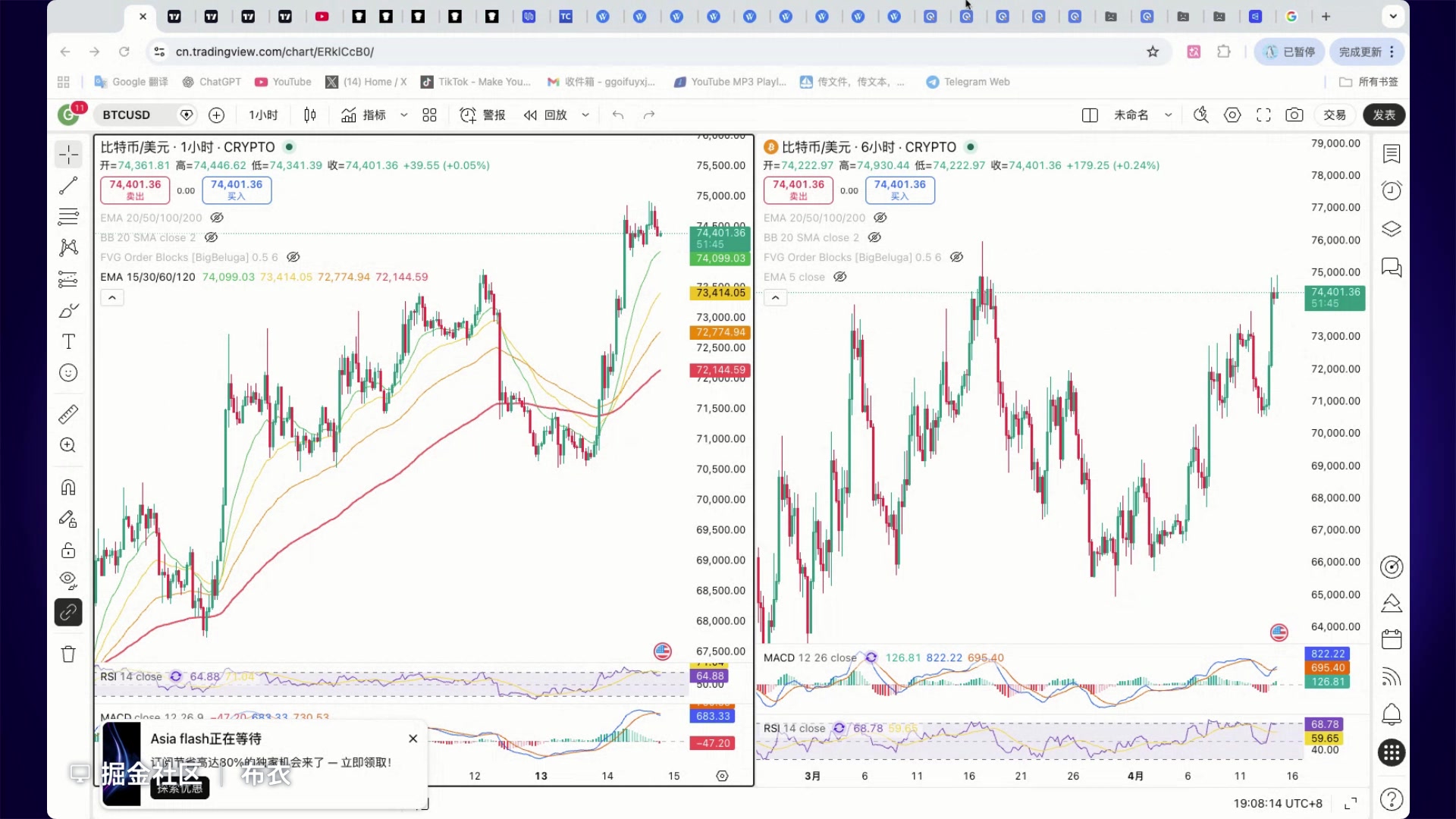
Task: Click the 72,144.59 red EMA price label
Action: (x=720, y=370)
